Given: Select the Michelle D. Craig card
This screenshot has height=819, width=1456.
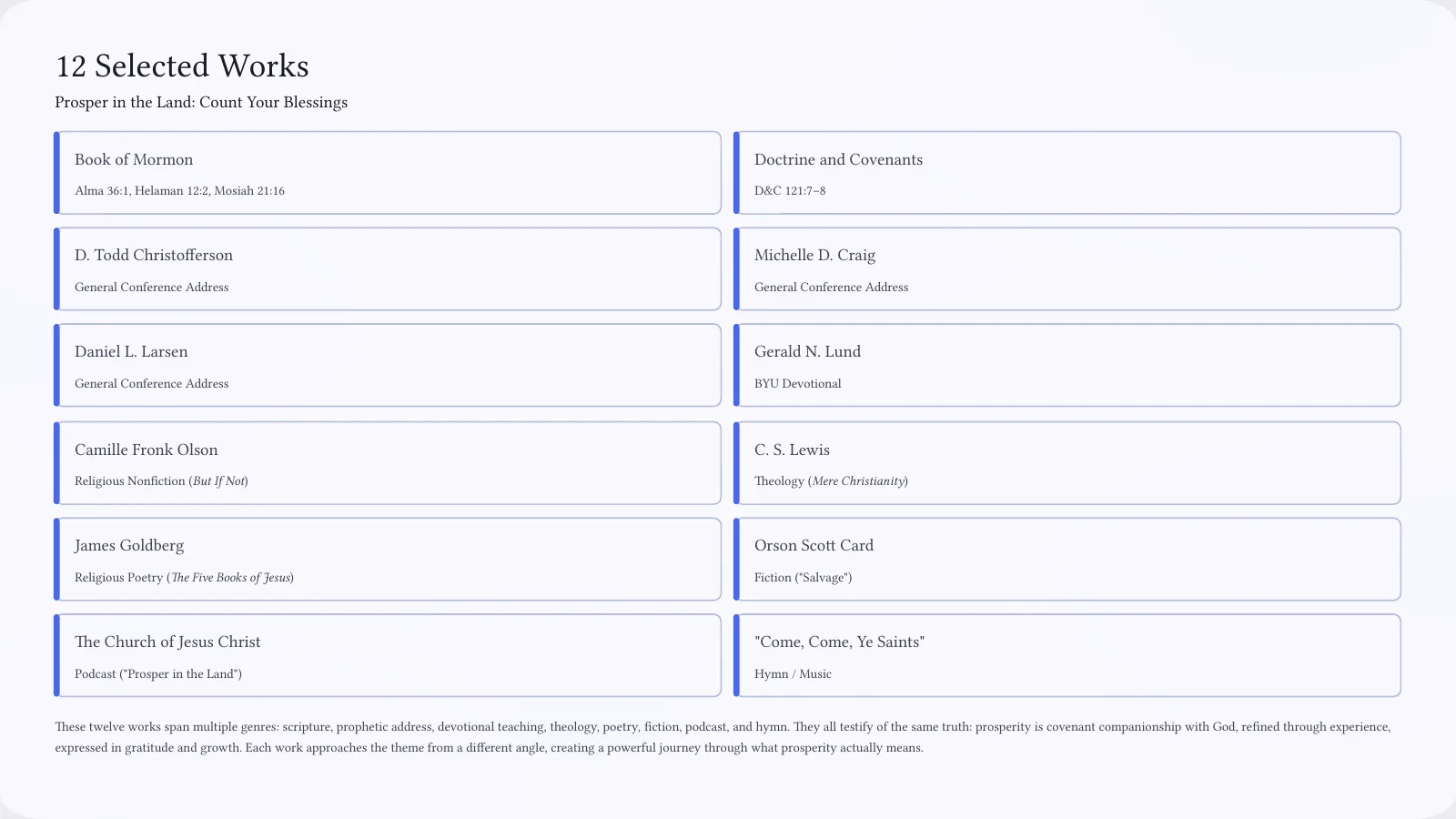Looking at the screenshot, I should [1067, 269].
